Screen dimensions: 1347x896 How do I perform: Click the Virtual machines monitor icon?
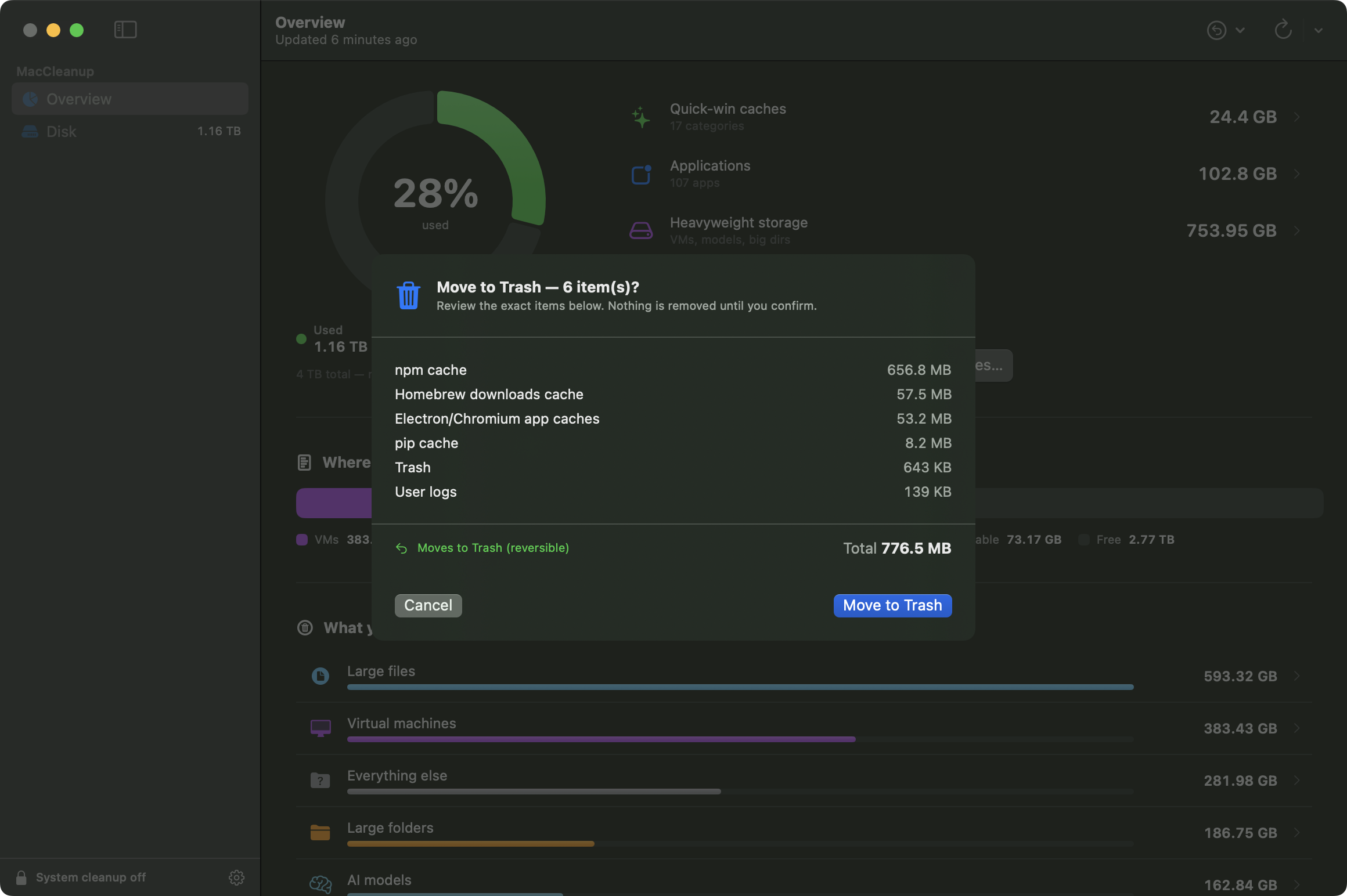(320, 728)
